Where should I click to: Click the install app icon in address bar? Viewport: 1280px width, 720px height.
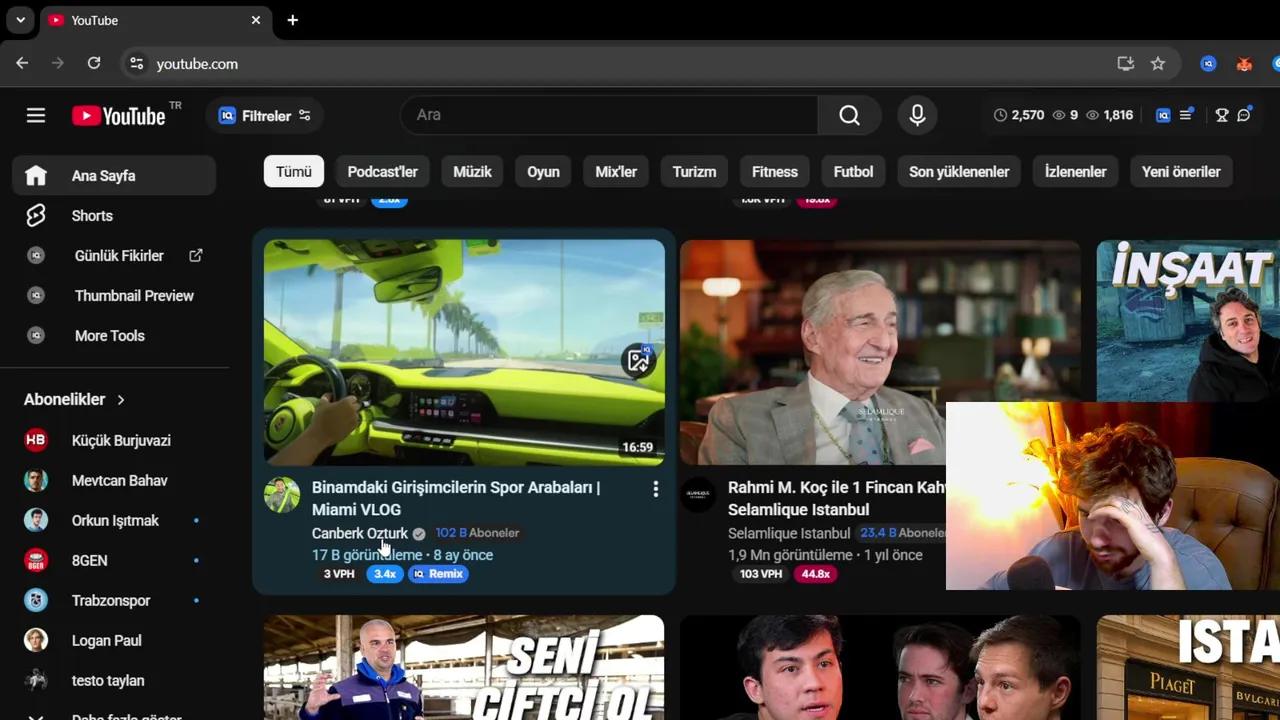(x=1126, y=64)
